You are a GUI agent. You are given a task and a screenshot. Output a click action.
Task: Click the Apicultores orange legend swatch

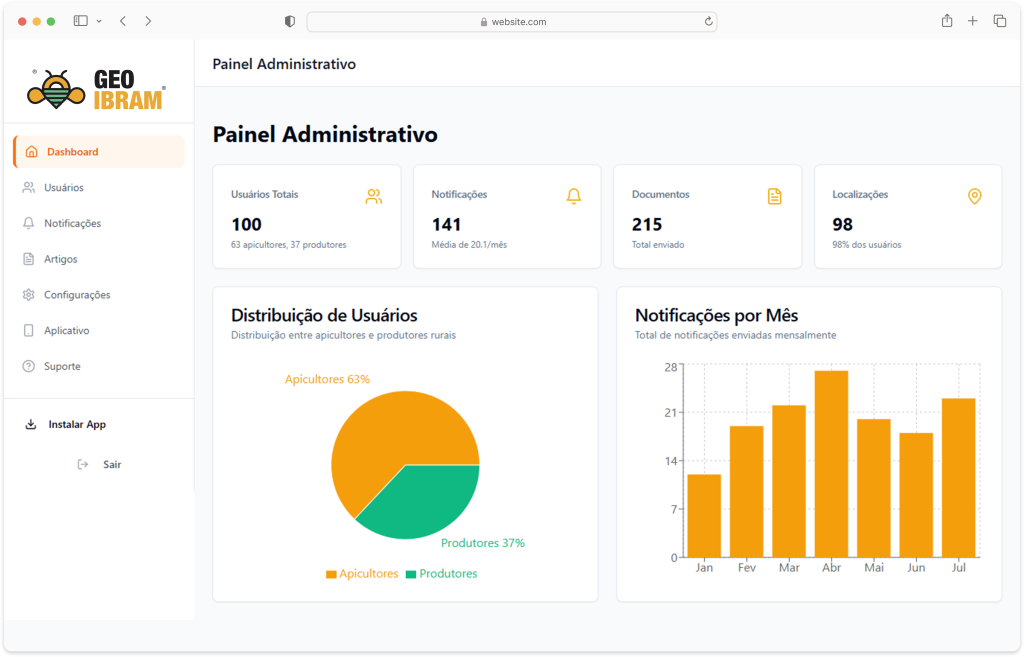(331, 575)
